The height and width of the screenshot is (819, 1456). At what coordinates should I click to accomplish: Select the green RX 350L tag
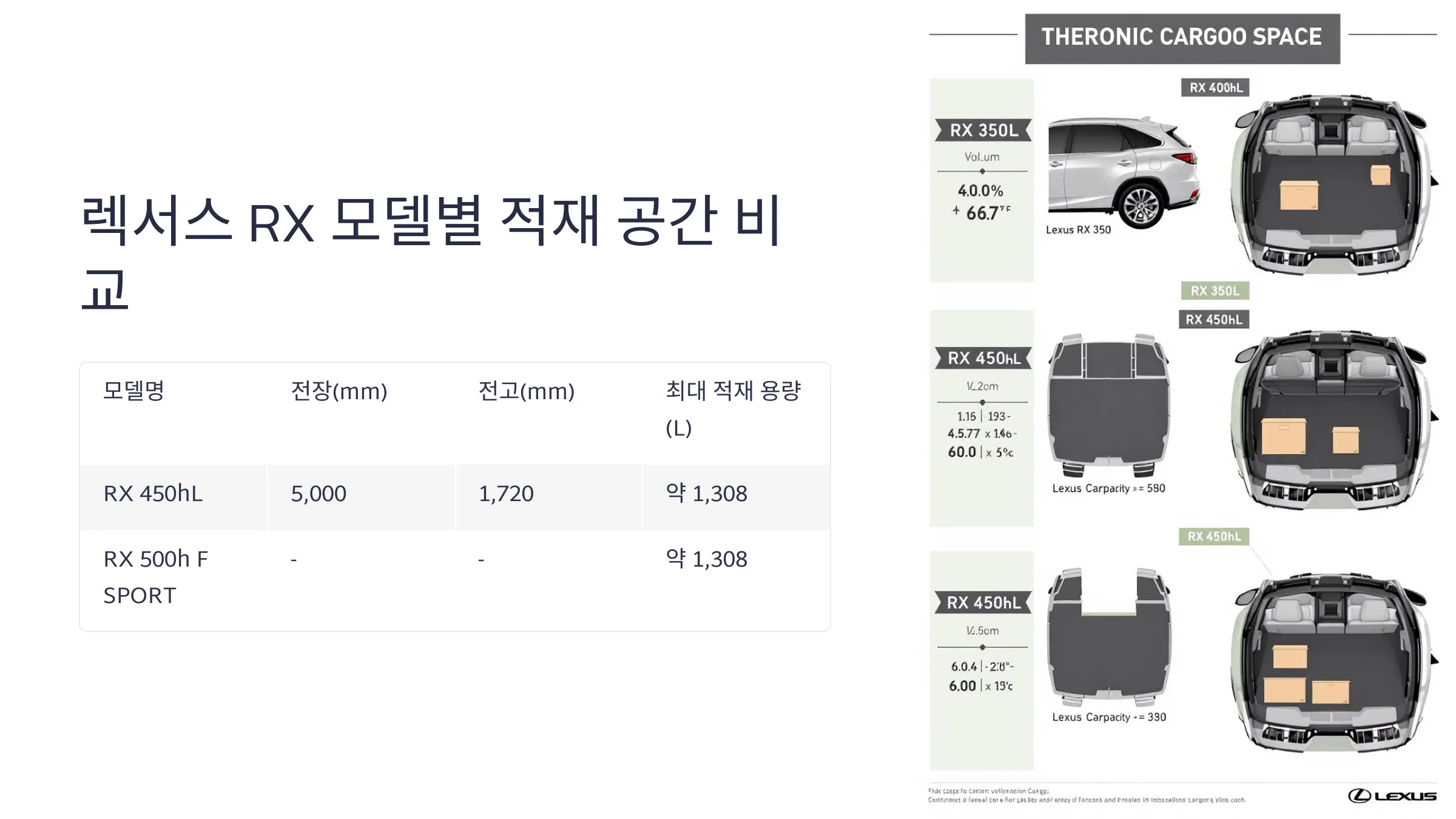pos(1215,291)
